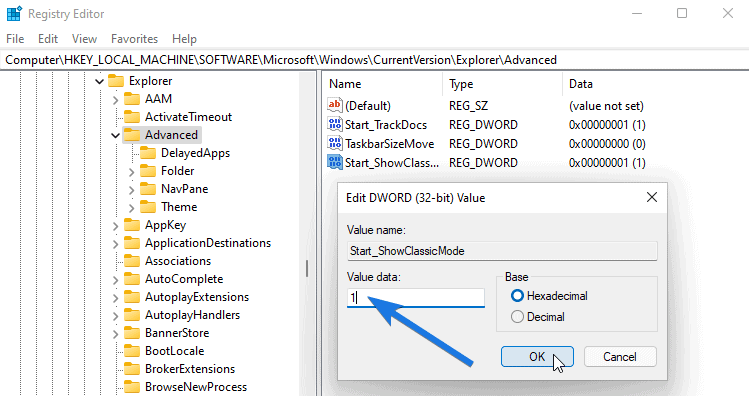Click the AutoplayExtensions folder icon
The height and width of the screenshot is (396, 749).
click(132, 297)
